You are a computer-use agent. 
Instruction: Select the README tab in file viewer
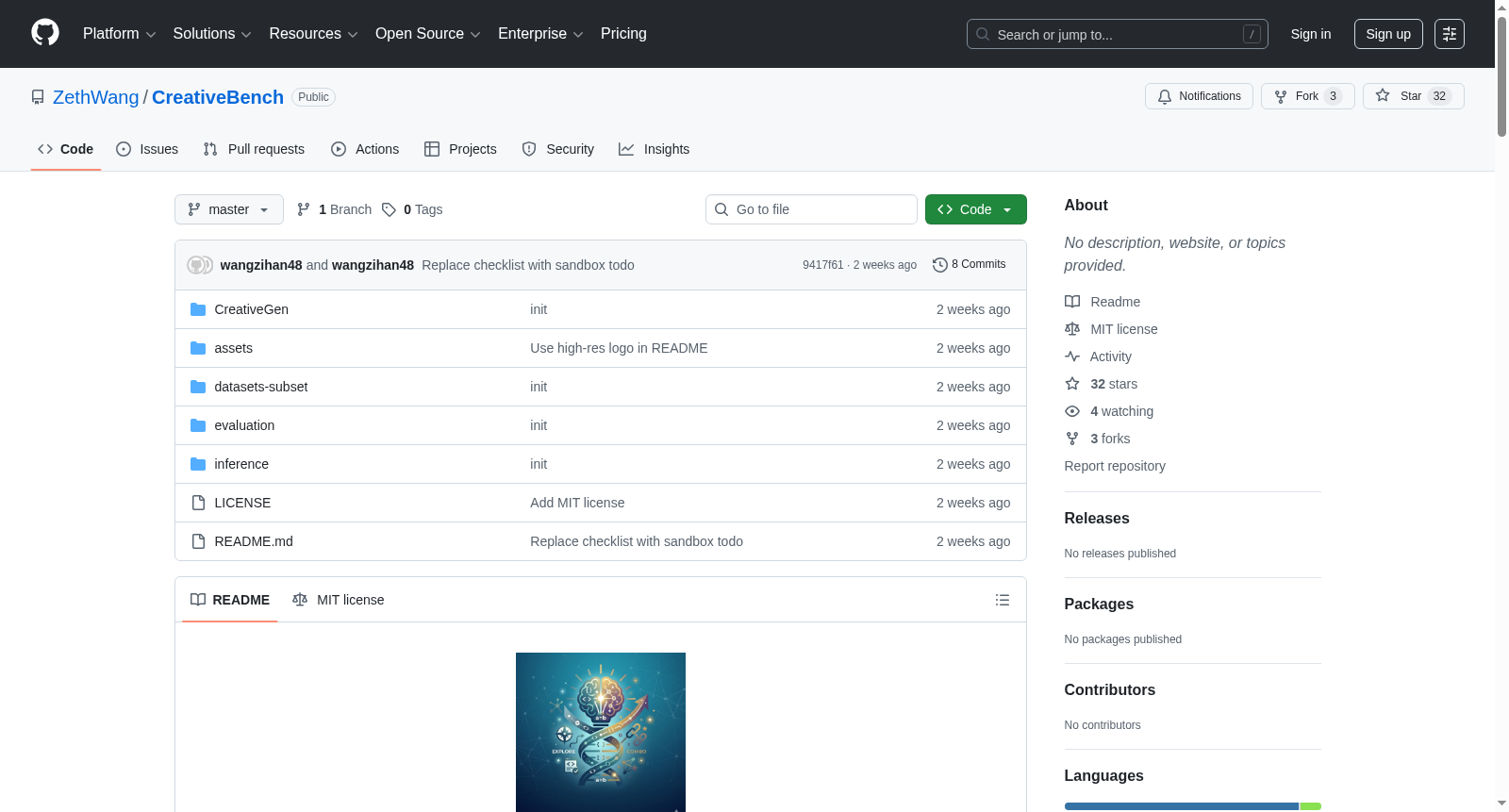click(x=230, y=600)
